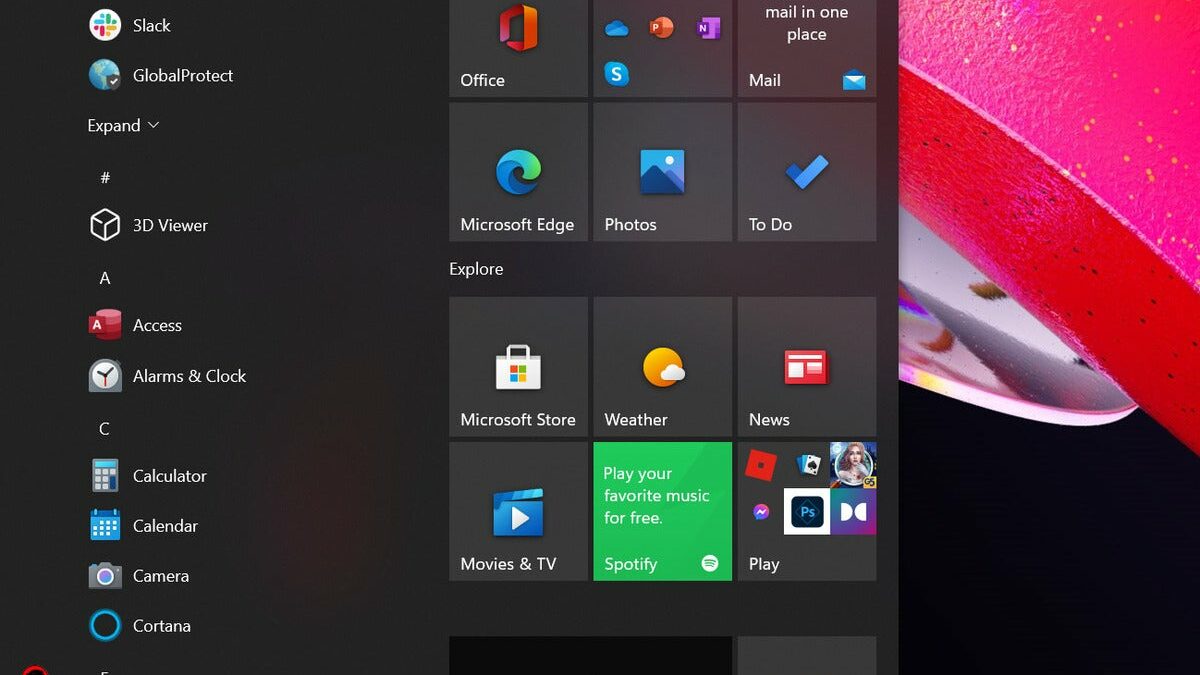
Task: Jump to apps using letter A header
Action: [105, 278]
